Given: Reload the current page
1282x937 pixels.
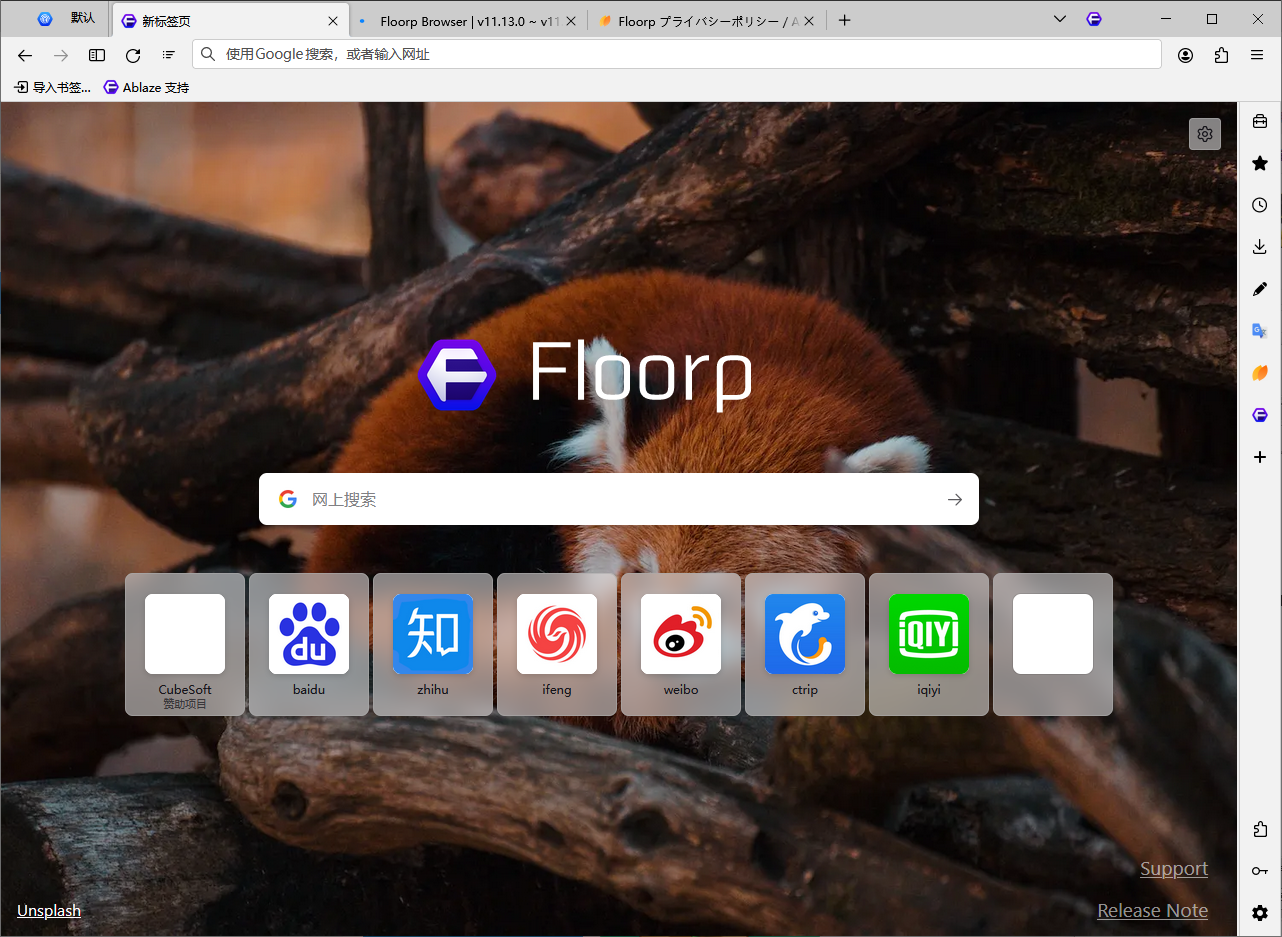Looking at the screenshot, I should pos(133,55).
